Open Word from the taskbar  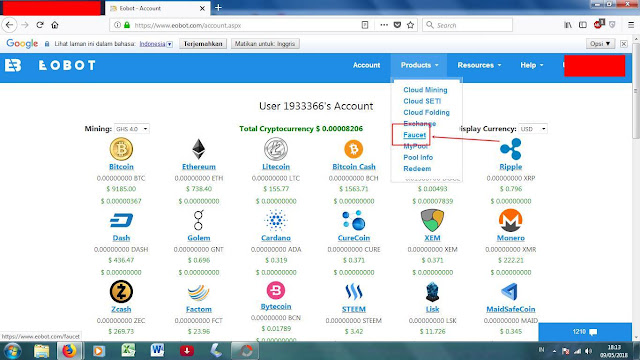pos(158,351)
